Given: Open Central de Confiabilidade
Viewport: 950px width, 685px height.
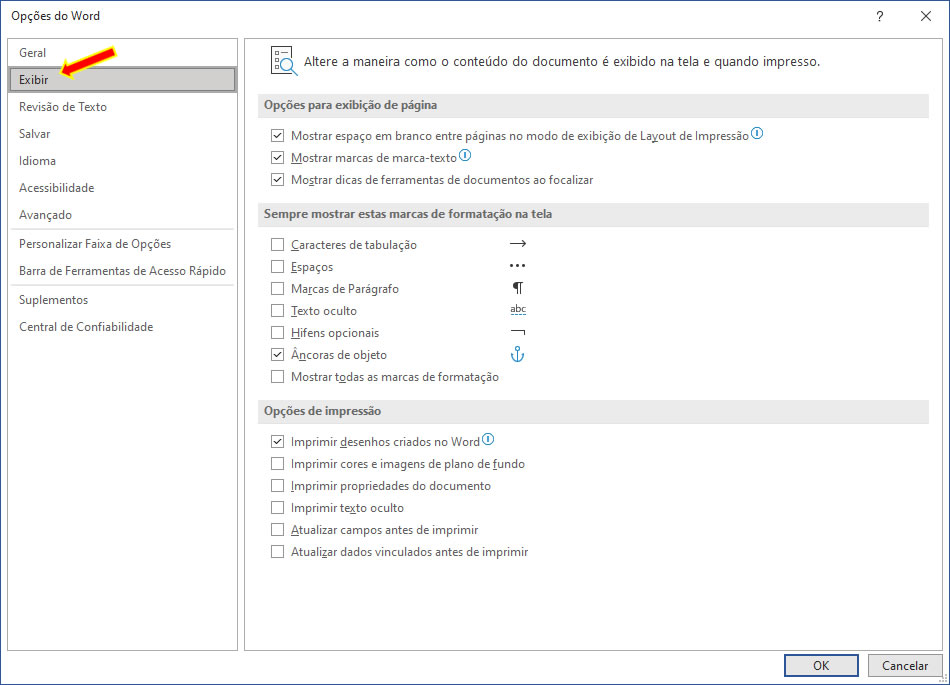Looking at the screenshot, I should 122,326.
